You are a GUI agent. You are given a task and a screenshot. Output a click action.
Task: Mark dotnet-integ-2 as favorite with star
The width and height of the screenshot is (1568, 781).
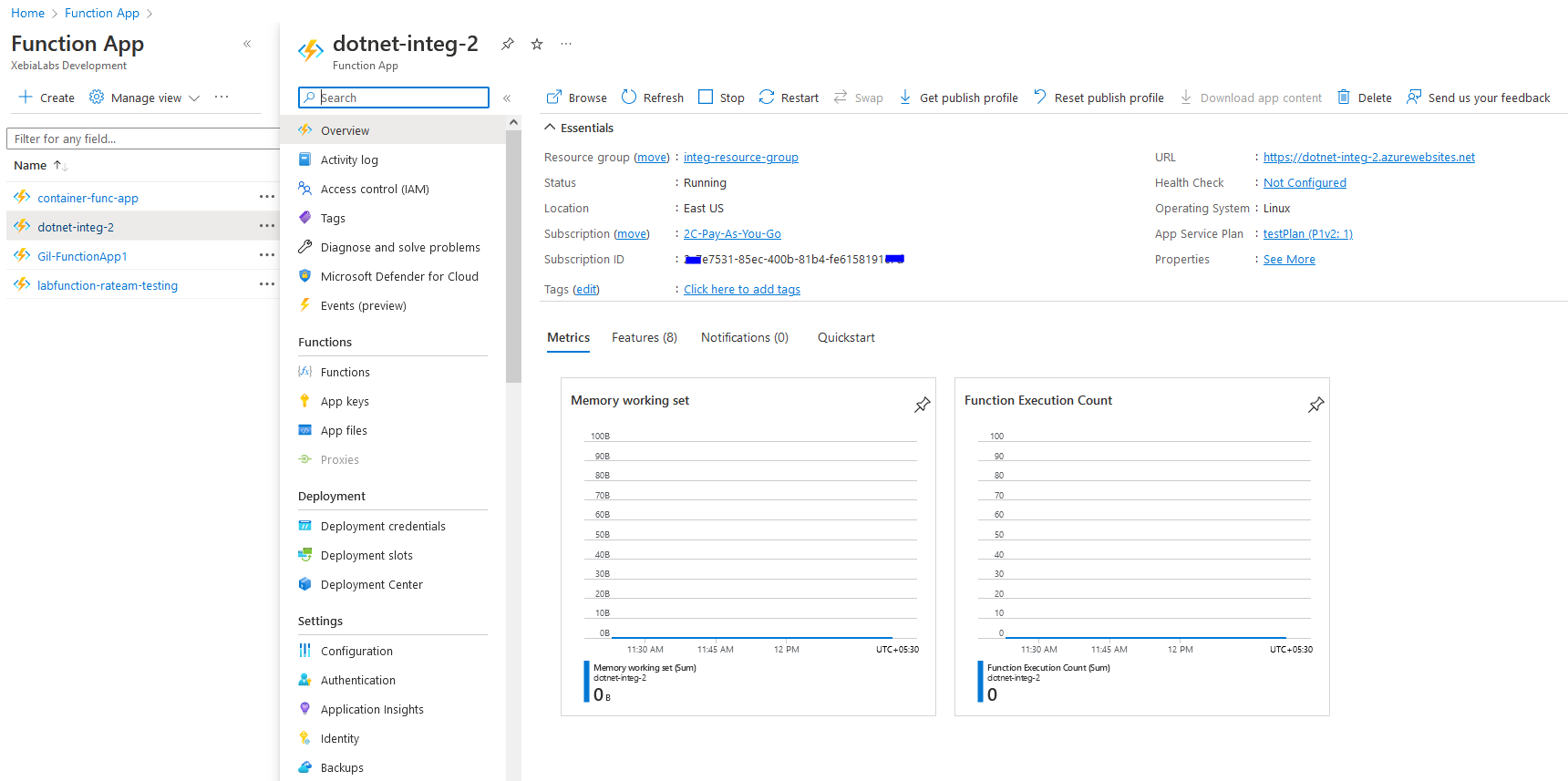click(x=537, y=44)
